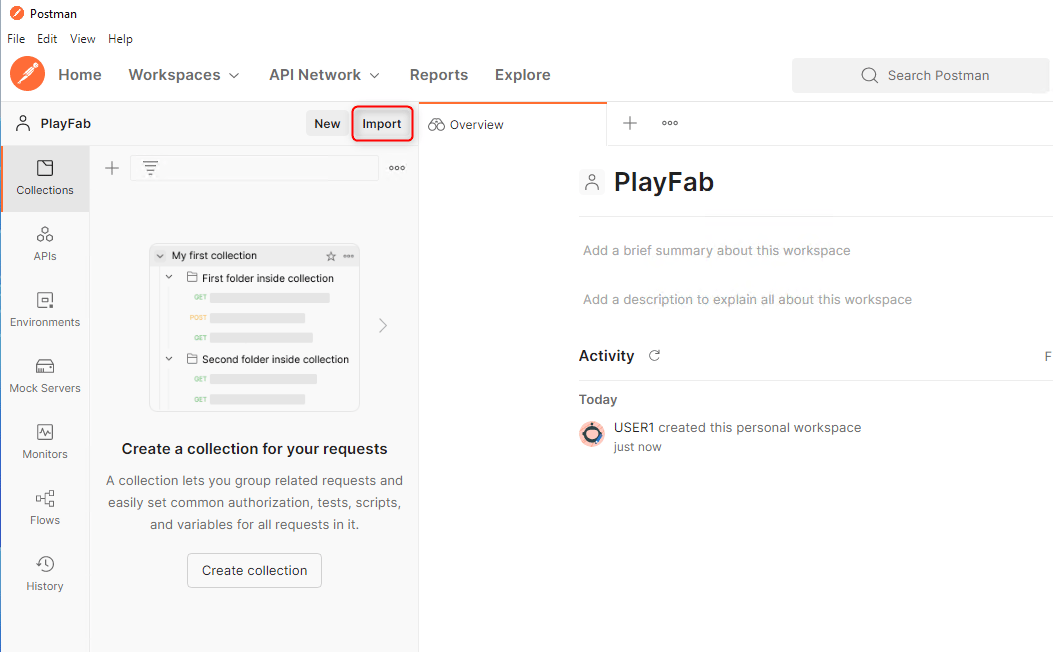Open collections panel more options ellipsis

397,168
